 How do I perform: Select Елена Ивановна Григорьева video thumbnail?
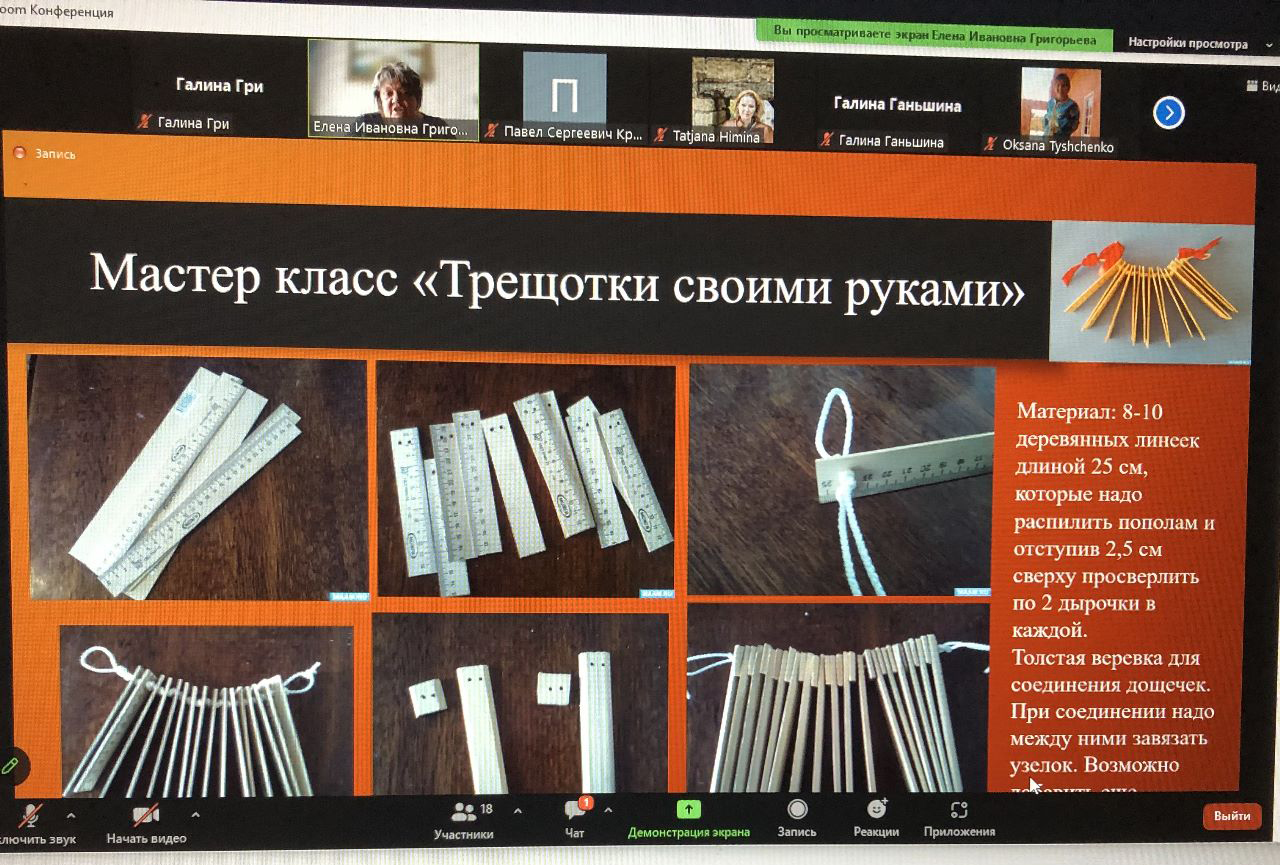pyautogui.click(x=393, y=89)
